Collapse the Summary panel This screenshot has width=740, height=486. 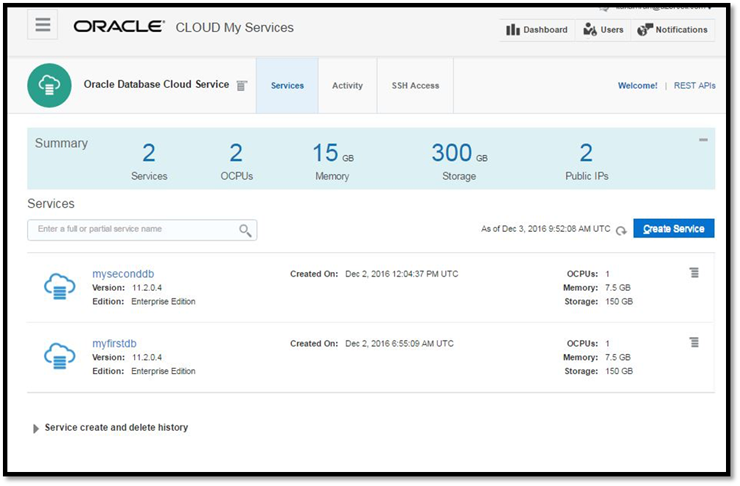pyautogui.click(x=703, y=140)
